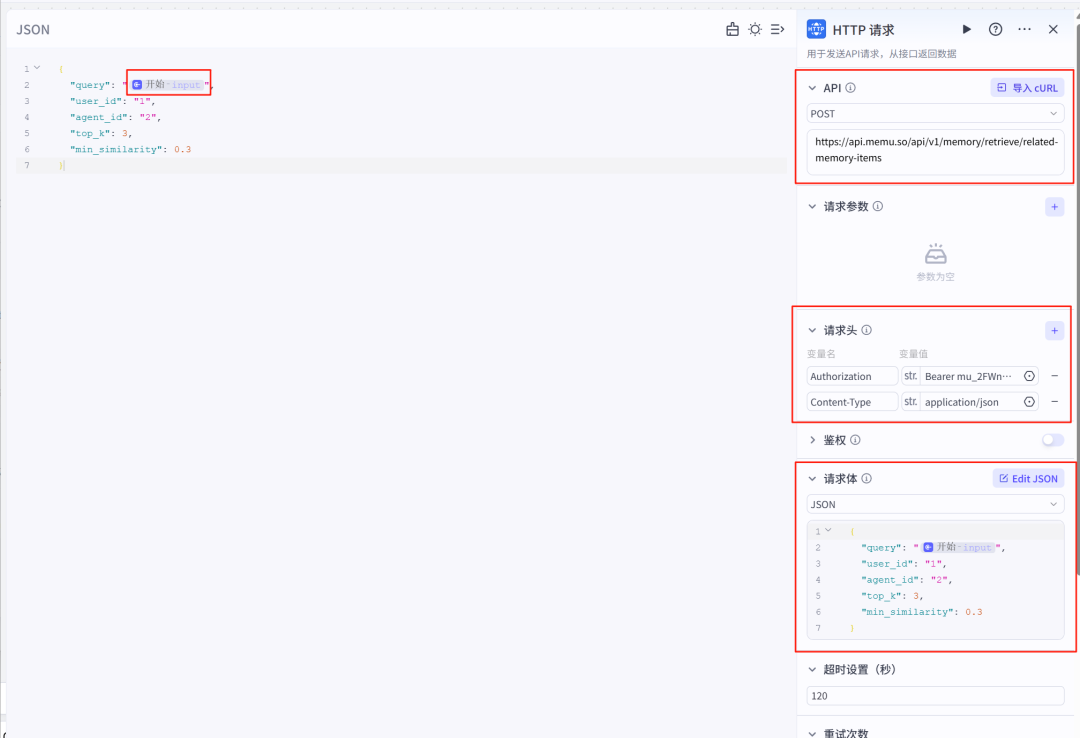Image resolution: width=1080 pixels, height=738 pixels.
Task: Remove the Authorization header row
Action: [x=1055, y=376]
